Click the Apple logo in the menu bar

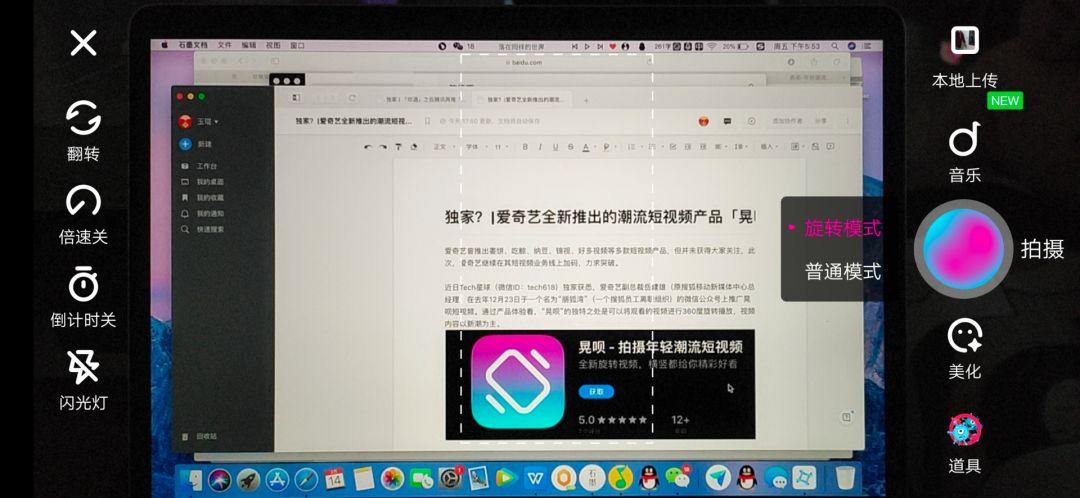[165, 45]
